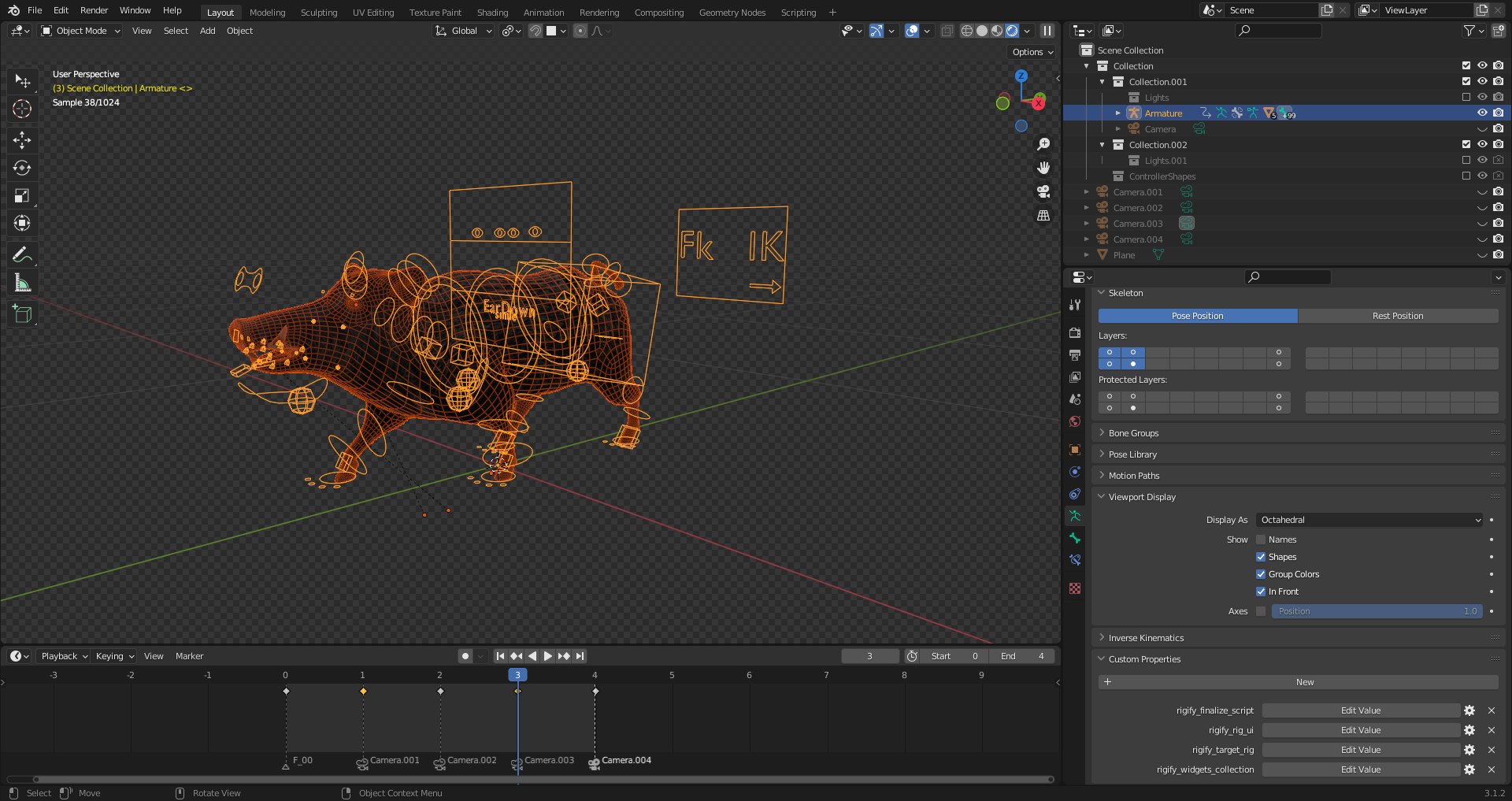Click the viewport zoom magnifier icon
1512x801 pixels.
tap(1043, 144)
